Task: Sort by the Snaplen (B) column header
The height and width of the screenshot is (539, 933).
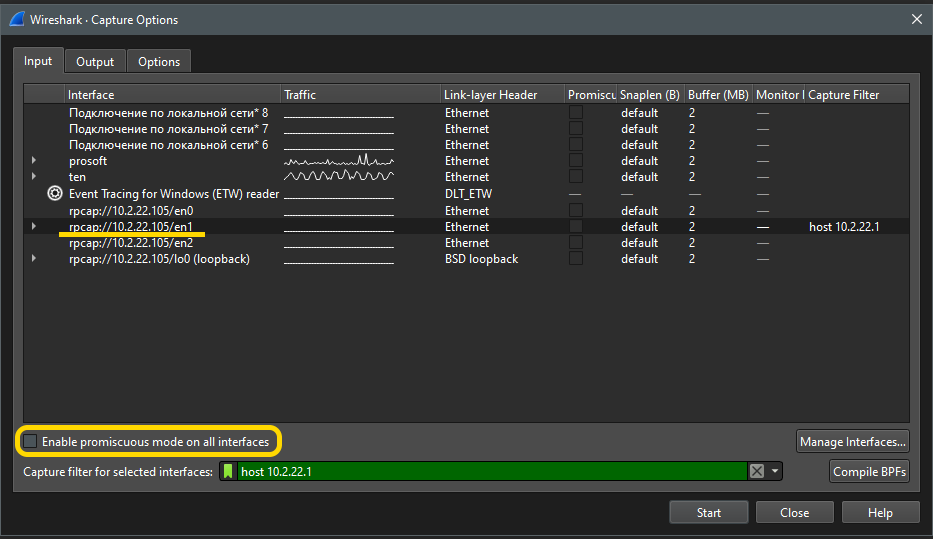Action: coord(650,95)
